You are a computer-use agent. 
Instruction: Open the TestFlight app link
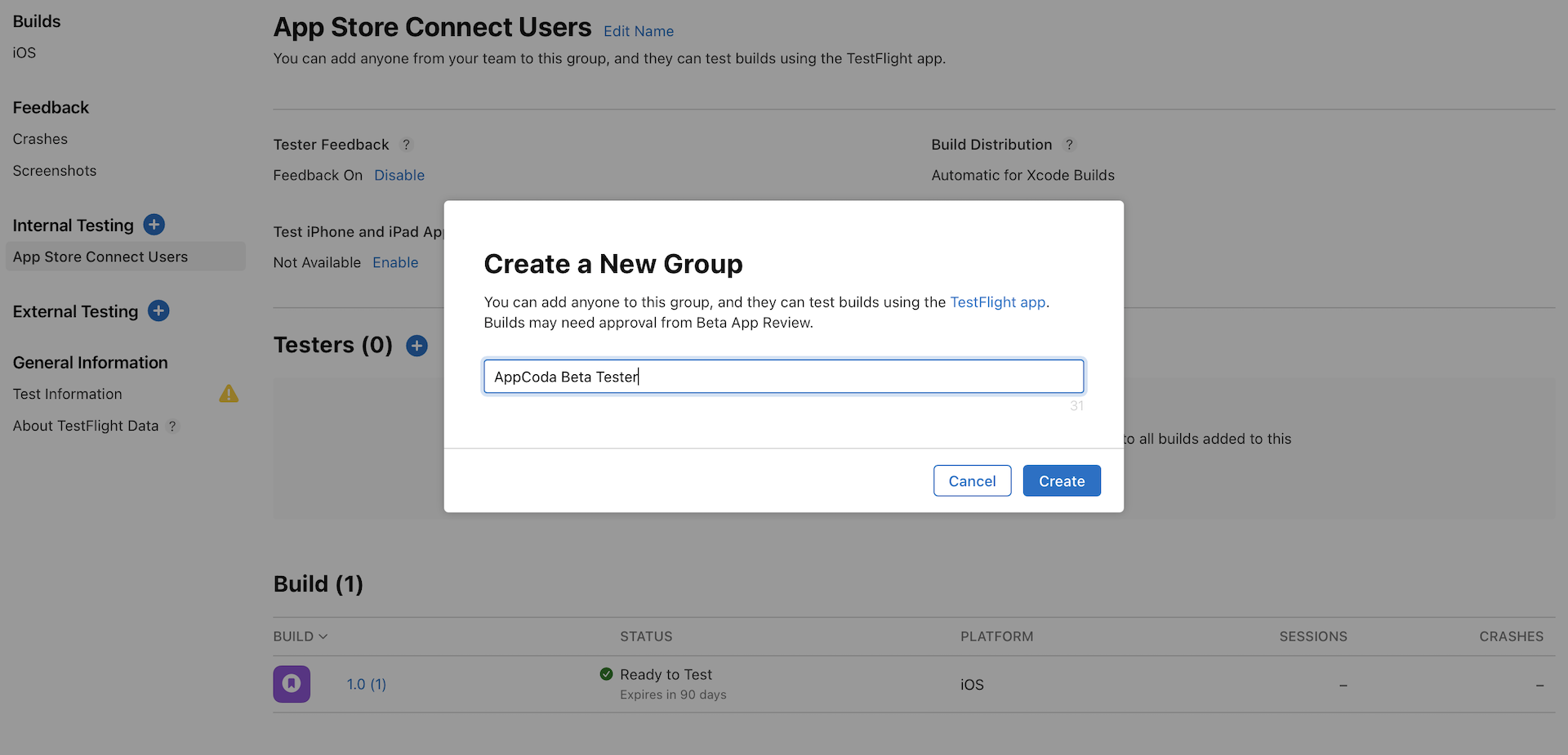point(998,302)
